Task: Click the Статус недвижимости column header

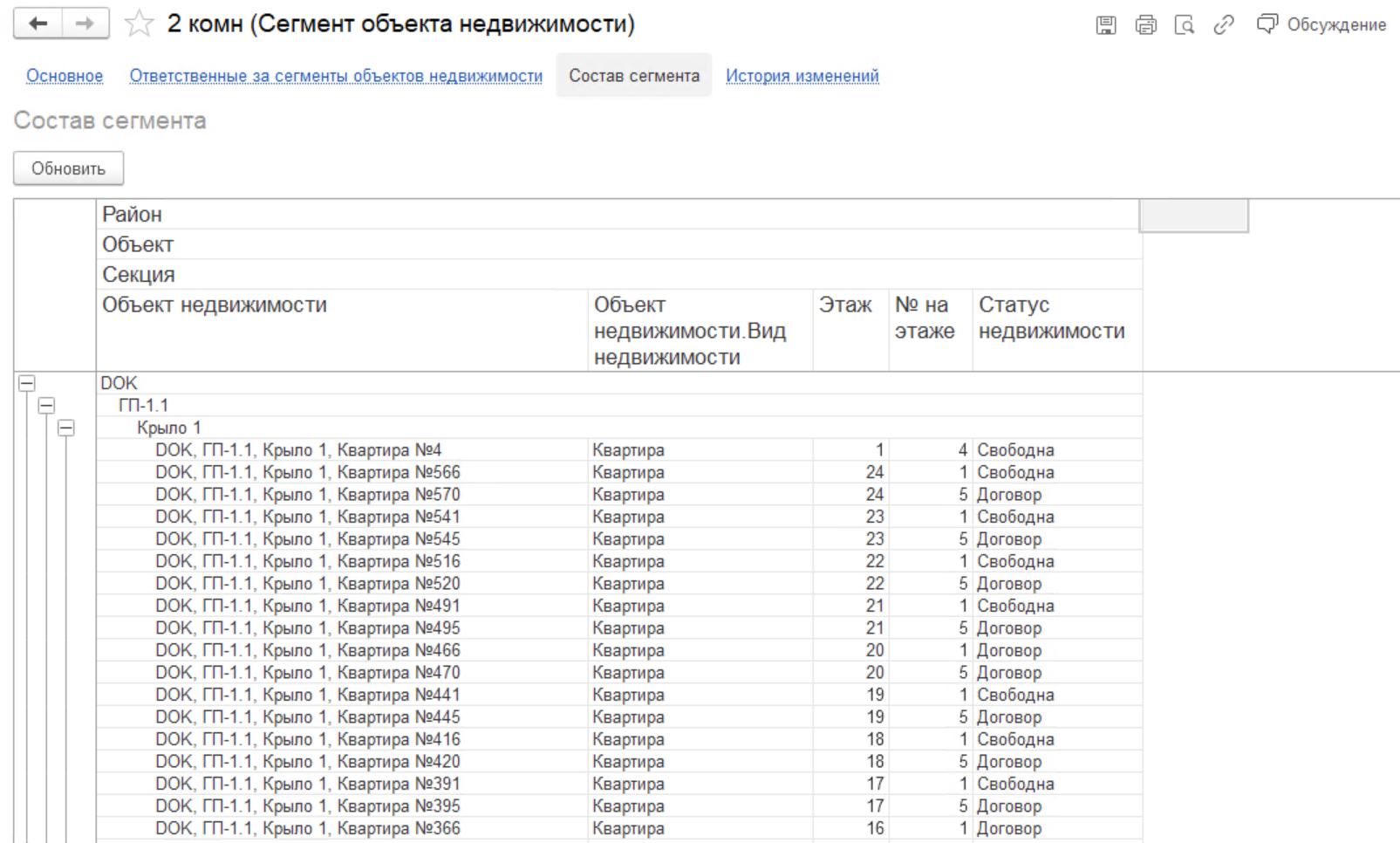Action: pyautogui.click(x=1051, y=318)
